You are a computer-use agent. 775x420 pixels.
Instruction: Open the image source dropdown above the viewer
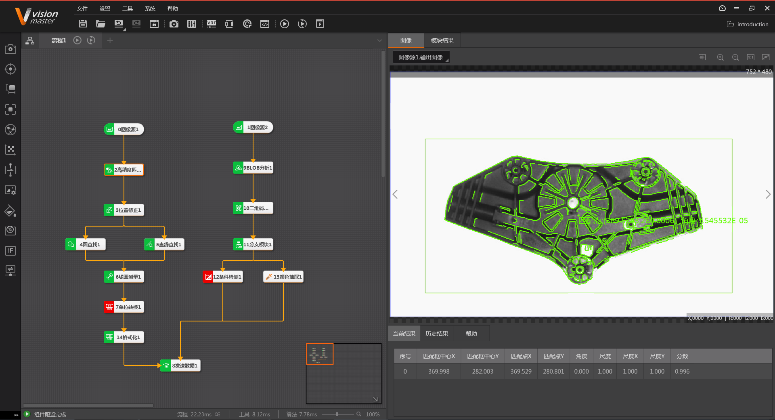click(422, 58)
